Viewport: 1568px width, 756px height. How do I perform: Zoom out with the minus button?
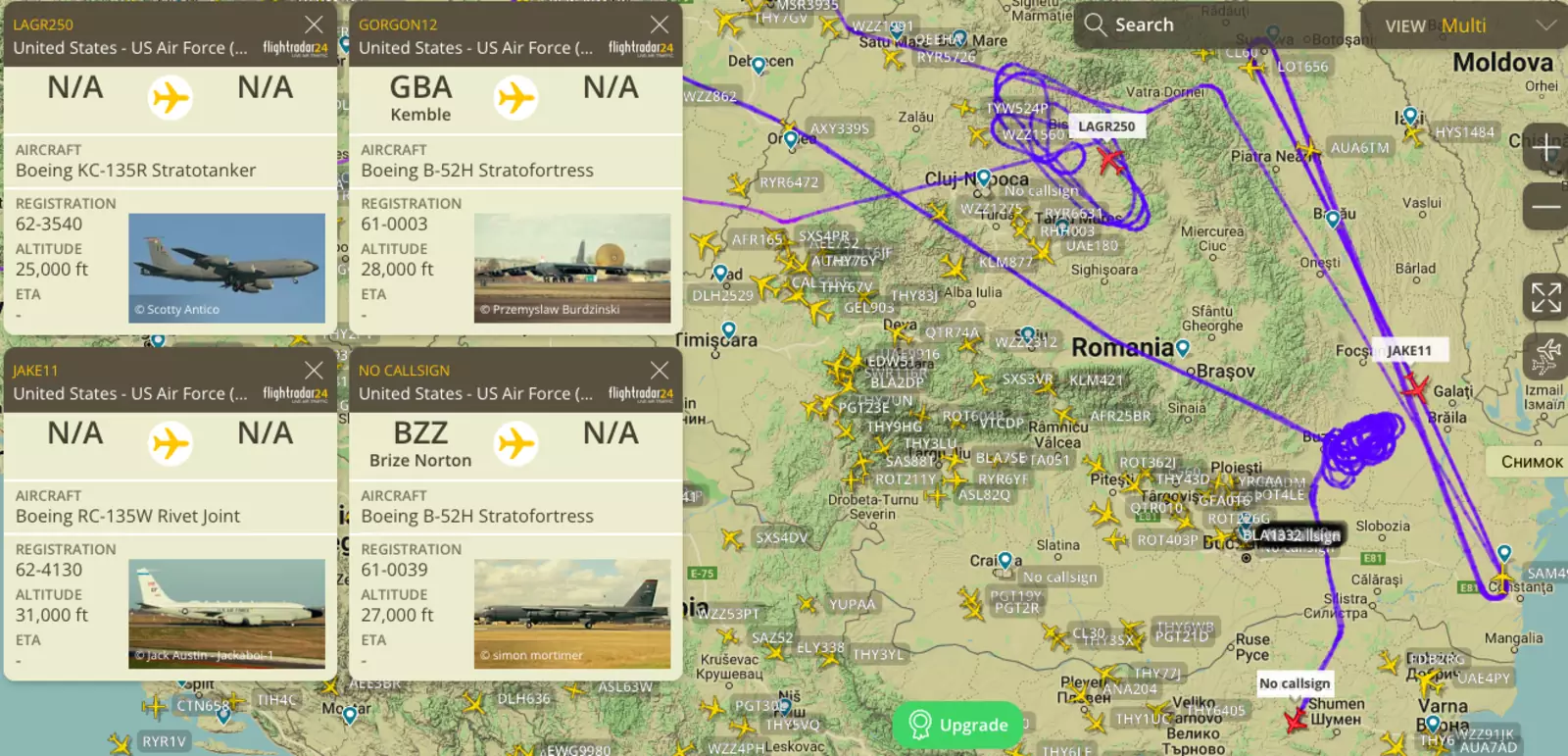1545,206
